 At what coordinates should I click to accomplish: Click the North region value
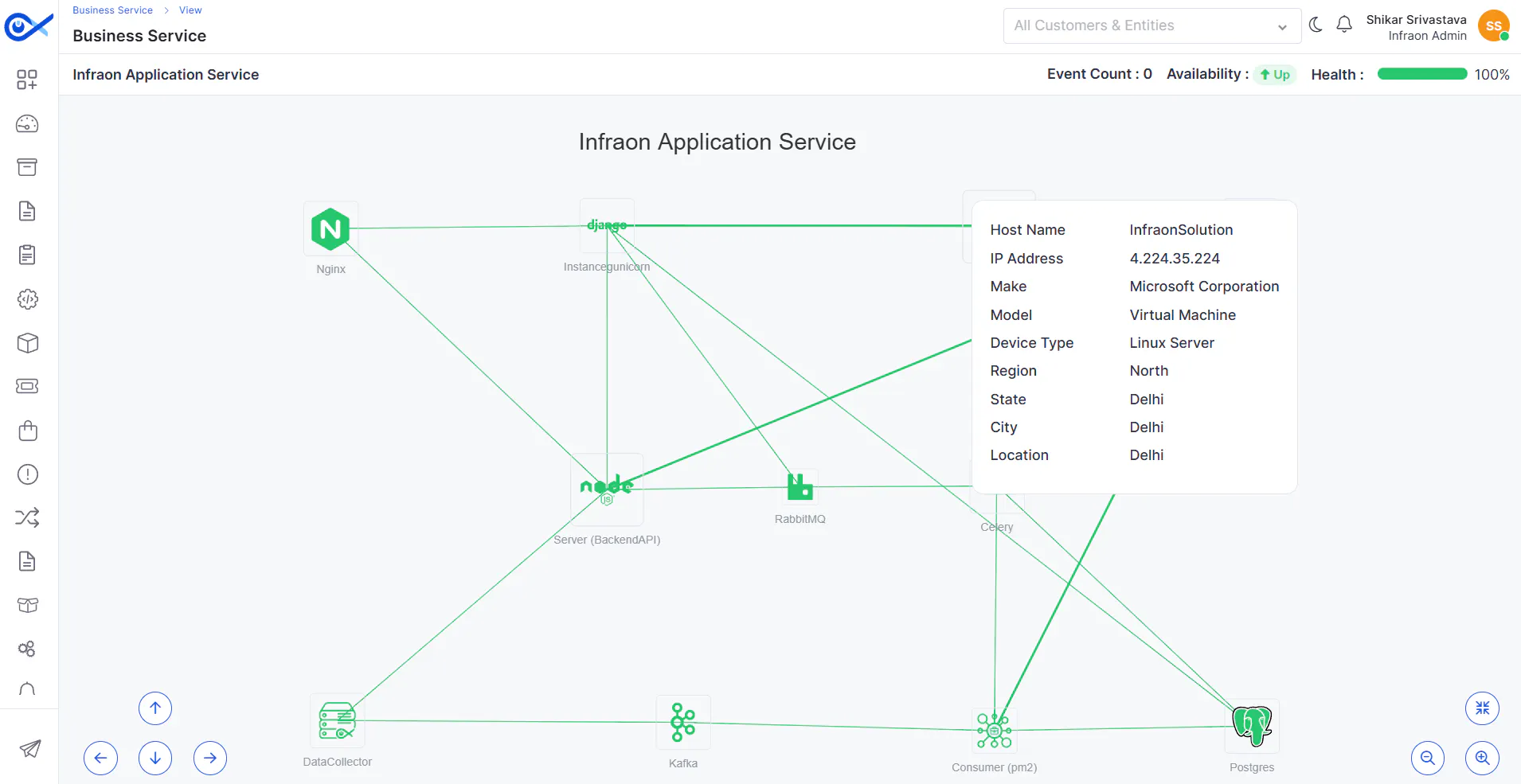(1148, 371)
